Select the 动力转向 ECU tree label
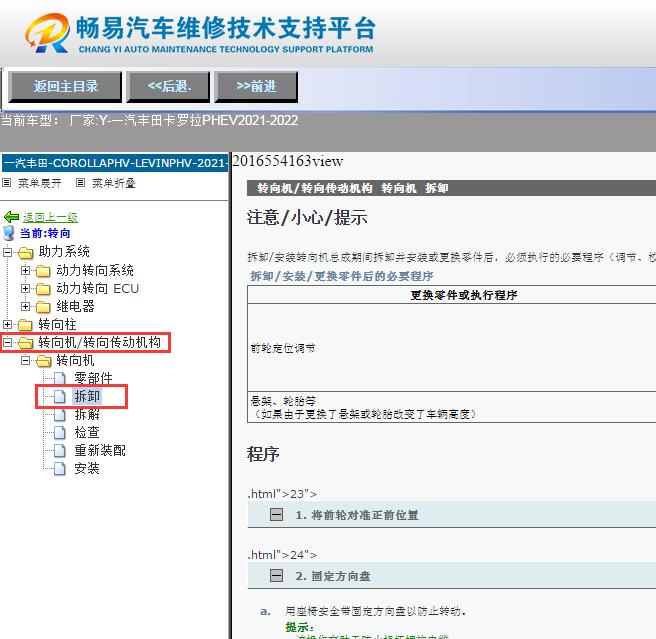This screenshot has width=656, height=639. point(97,288)
